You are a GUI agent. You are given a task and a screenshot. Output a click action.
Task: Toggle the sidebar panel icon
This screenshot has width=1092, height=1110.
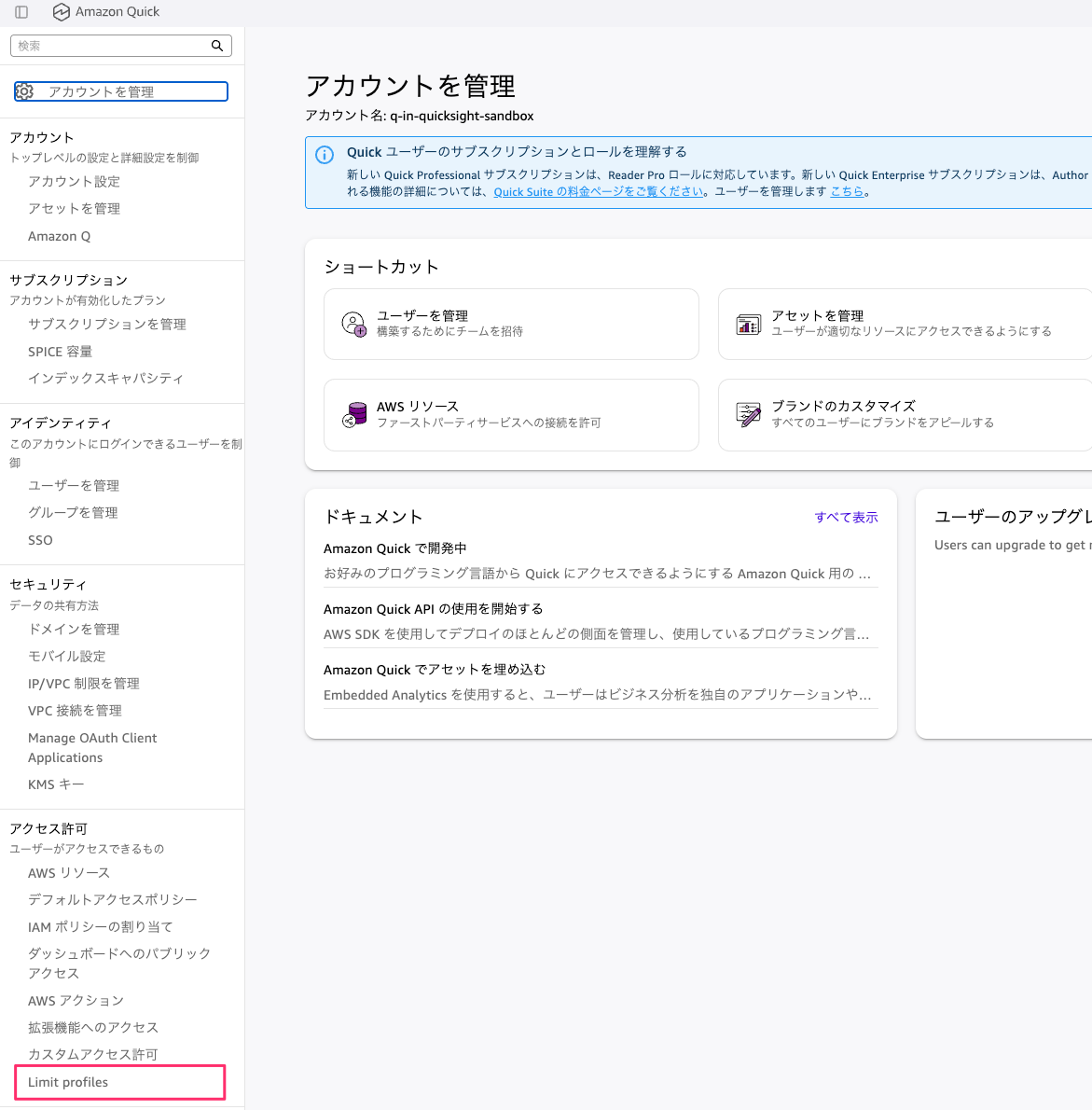click(x=21, y=12)
